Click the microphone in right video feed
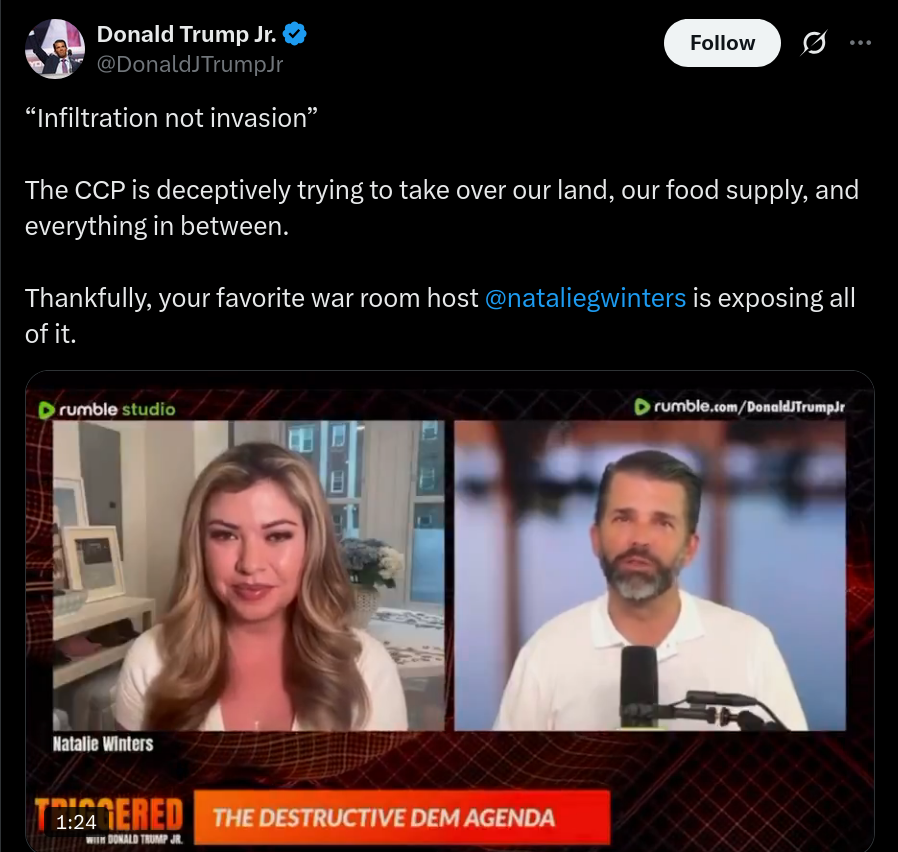This screenshot has width=898, height=852. pyautogui.click(x=640, y=685)
